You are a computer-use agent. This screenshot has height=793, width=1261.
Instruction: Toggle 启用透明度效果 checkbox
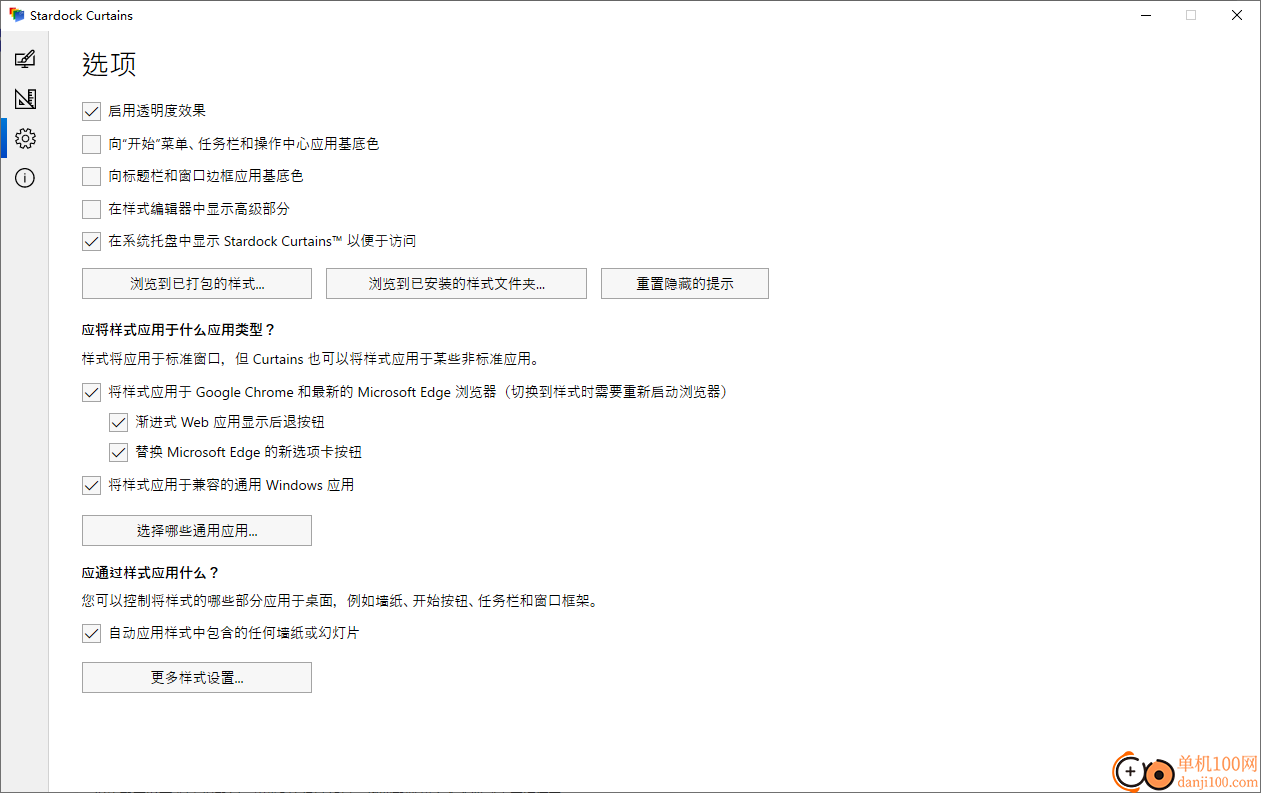91,111
